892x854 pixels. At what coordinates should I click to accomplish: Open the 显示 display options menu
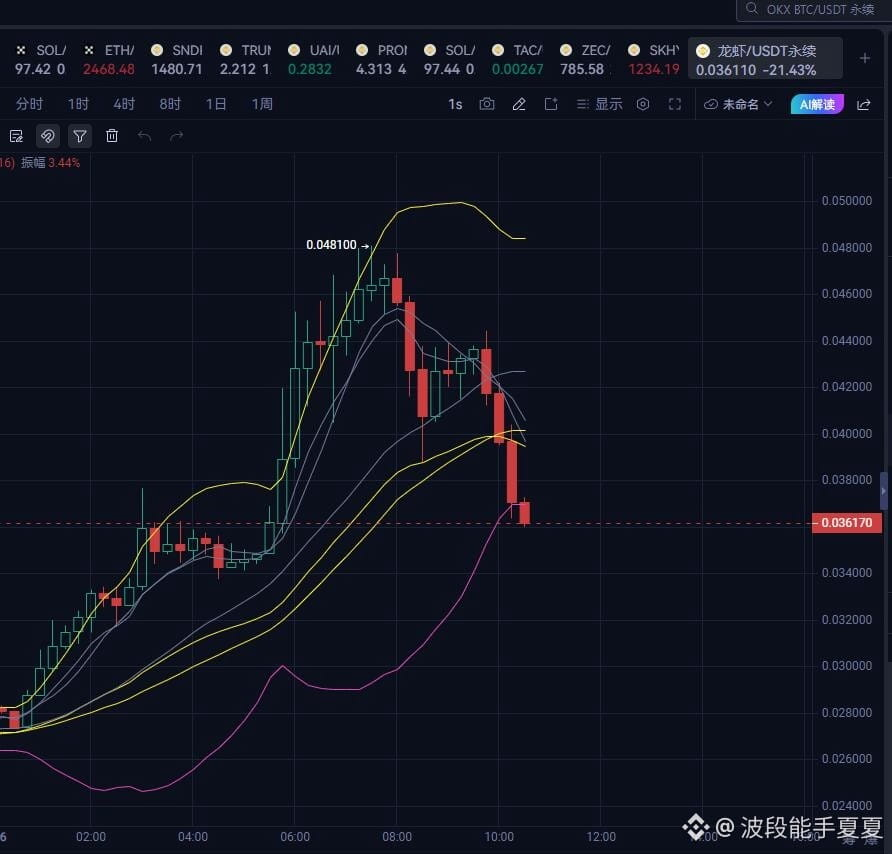click(600, 104)
